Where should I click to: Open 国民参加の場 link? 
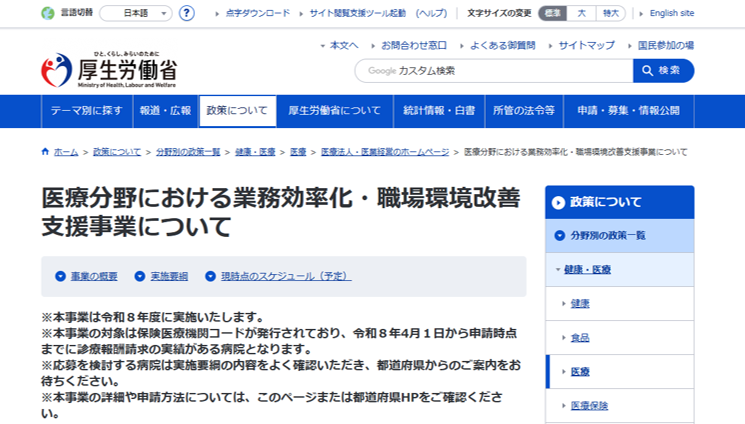tap(666, 46)
